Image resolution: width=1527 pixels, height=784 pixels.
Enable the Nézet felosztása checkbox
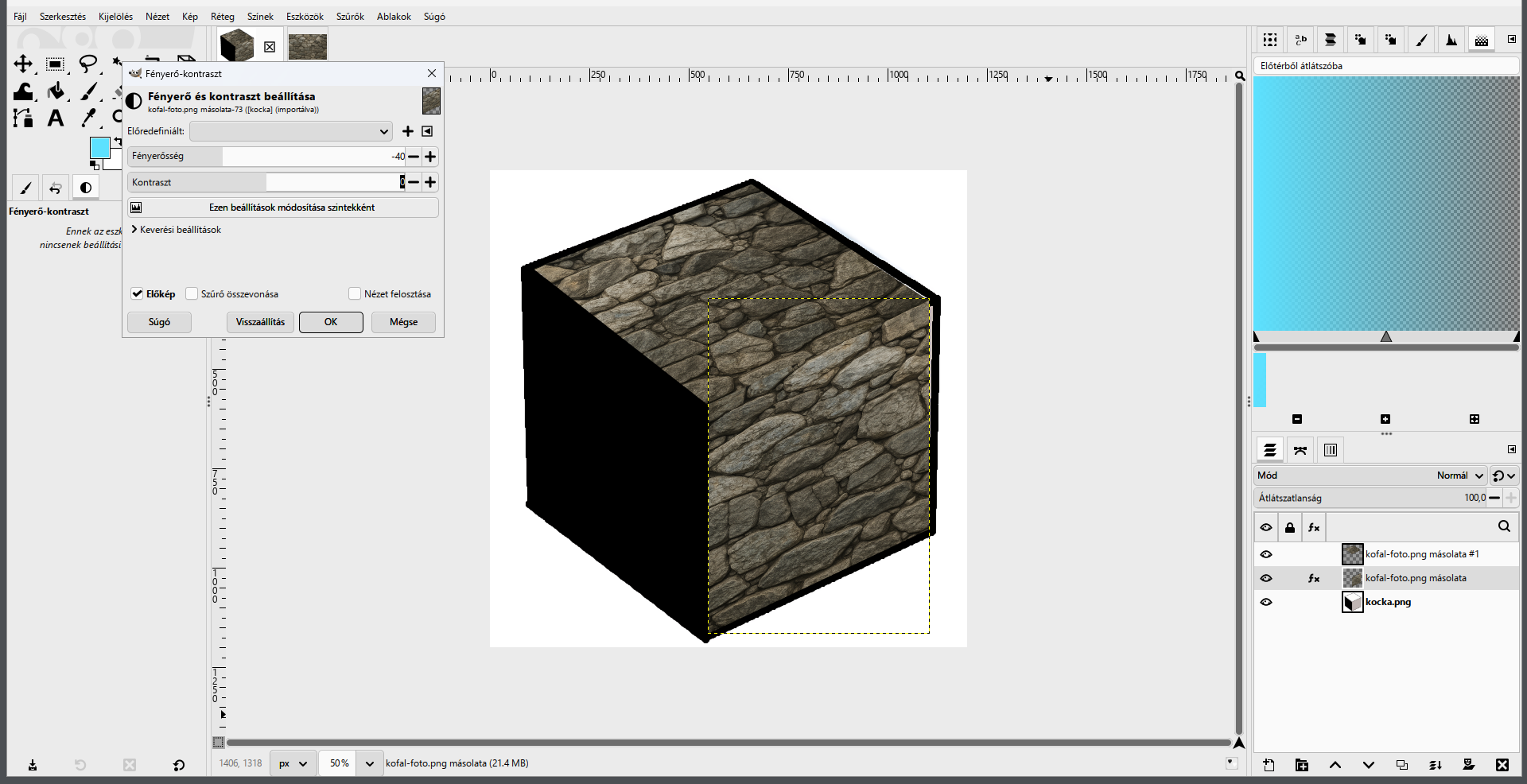[355, 294]
